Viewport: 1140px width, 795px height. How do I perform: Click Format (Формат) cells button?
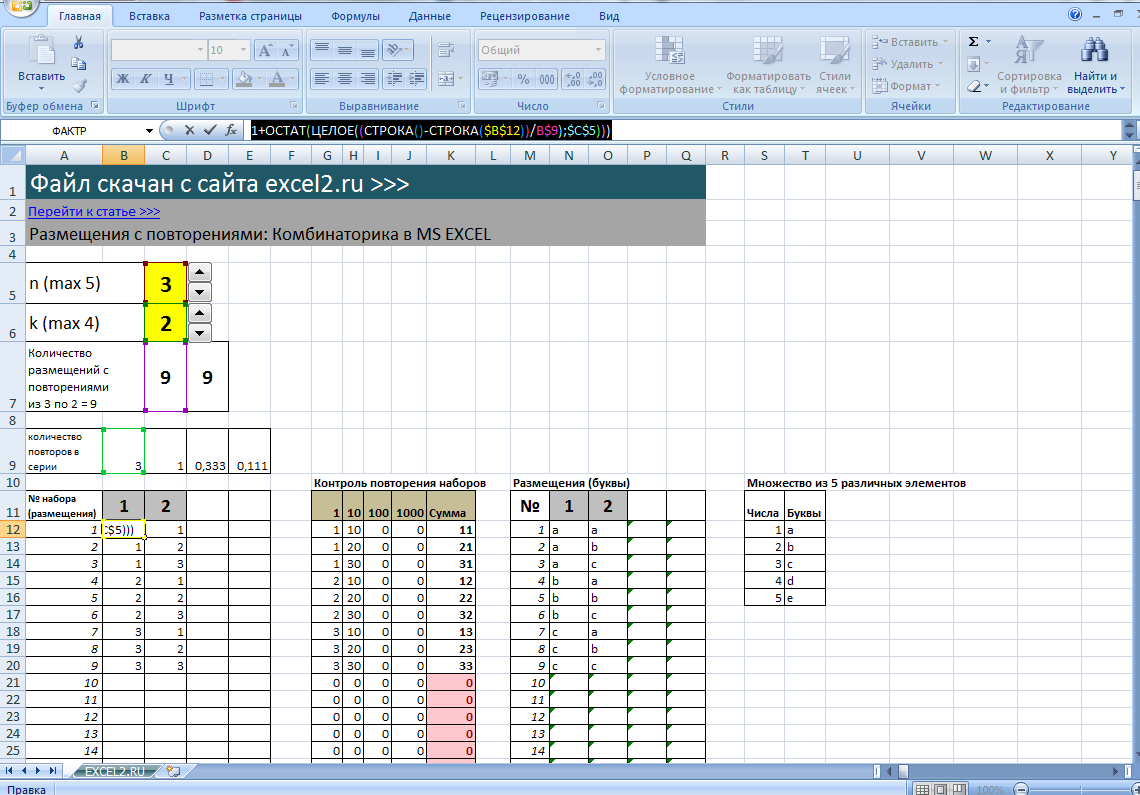(x=906, y=86)
